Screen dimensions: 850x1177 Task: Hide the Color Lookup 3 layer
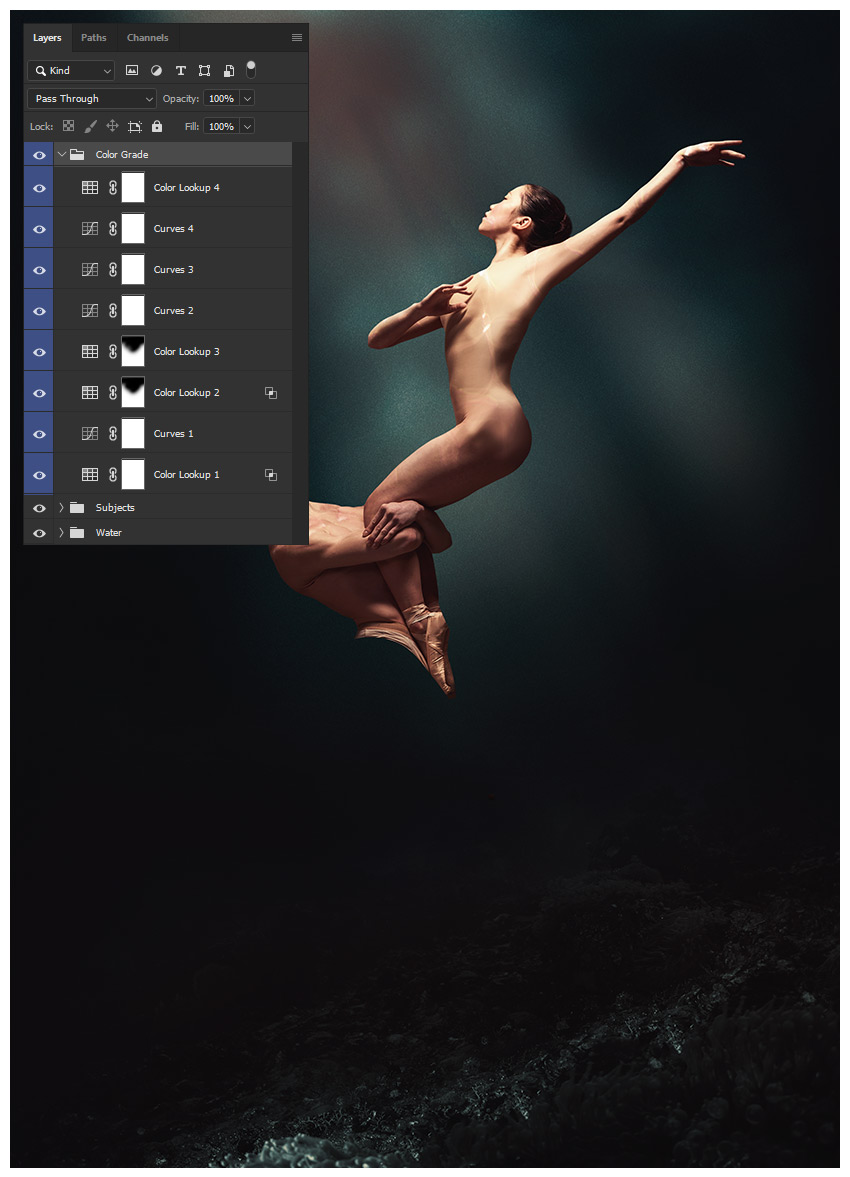[x=39, y=352]
